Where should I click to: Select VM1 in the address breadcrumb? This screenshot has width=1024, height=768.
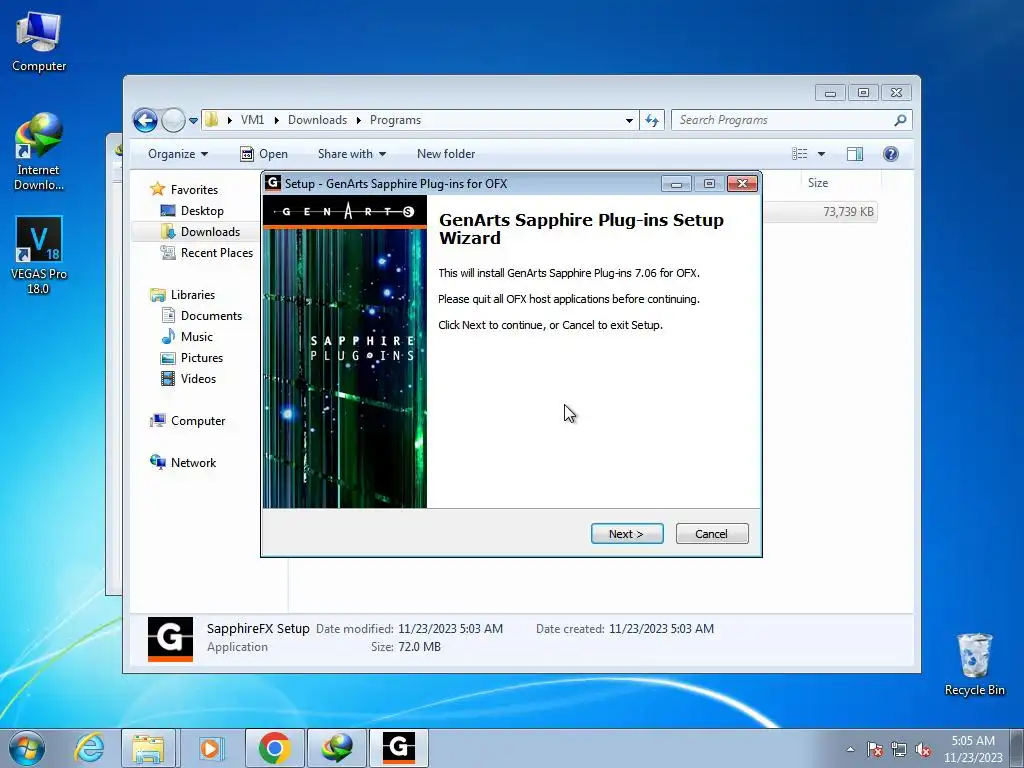pyautogui.click(x=252, y=120)
